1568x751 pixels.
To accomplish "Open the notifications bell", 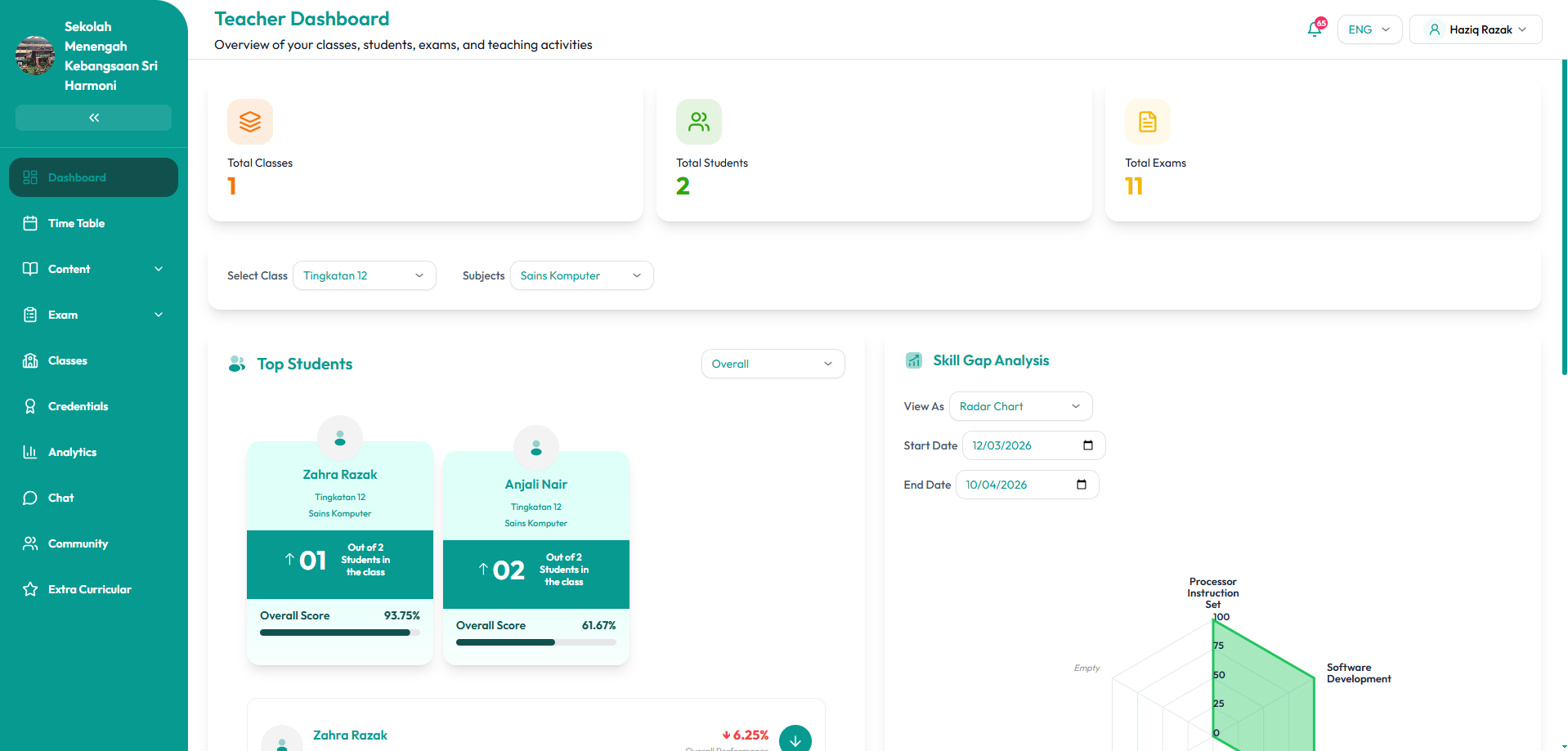I will pos(1314,29).
